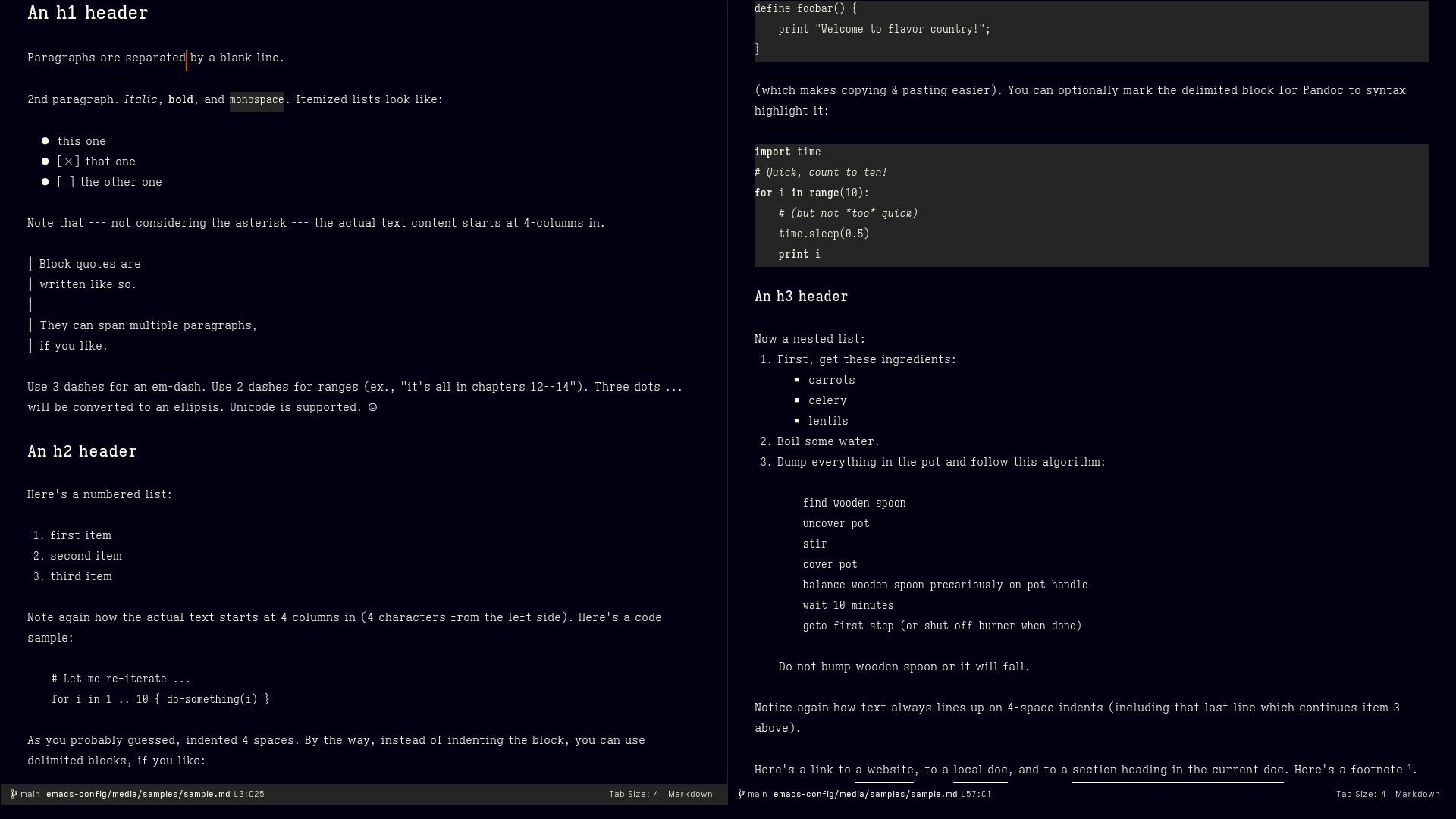Click sample.md file path in right status bar
Image resolution: width=1456 pixels, height=819 pixels.
(x=865, y=794)
